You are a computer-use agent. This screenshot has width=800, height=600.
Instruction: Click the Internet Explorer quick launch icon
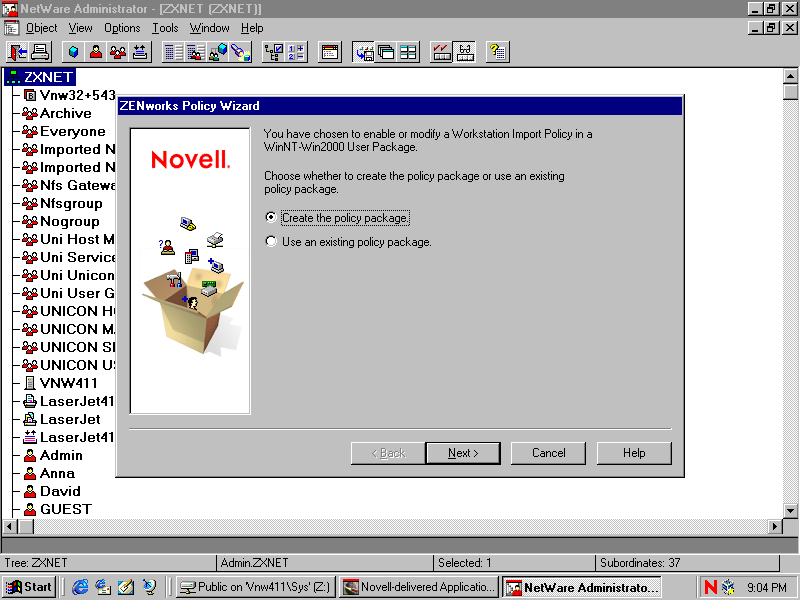(80, 587)
